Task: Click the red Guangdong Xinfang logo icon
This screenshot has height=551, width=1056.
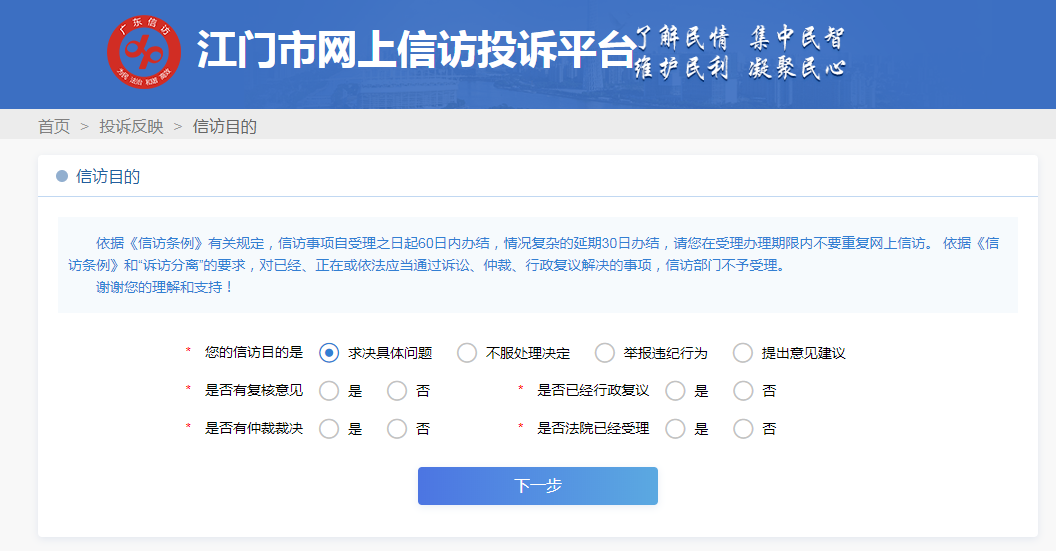Action: pyautogui.click(x=144, y=52)
